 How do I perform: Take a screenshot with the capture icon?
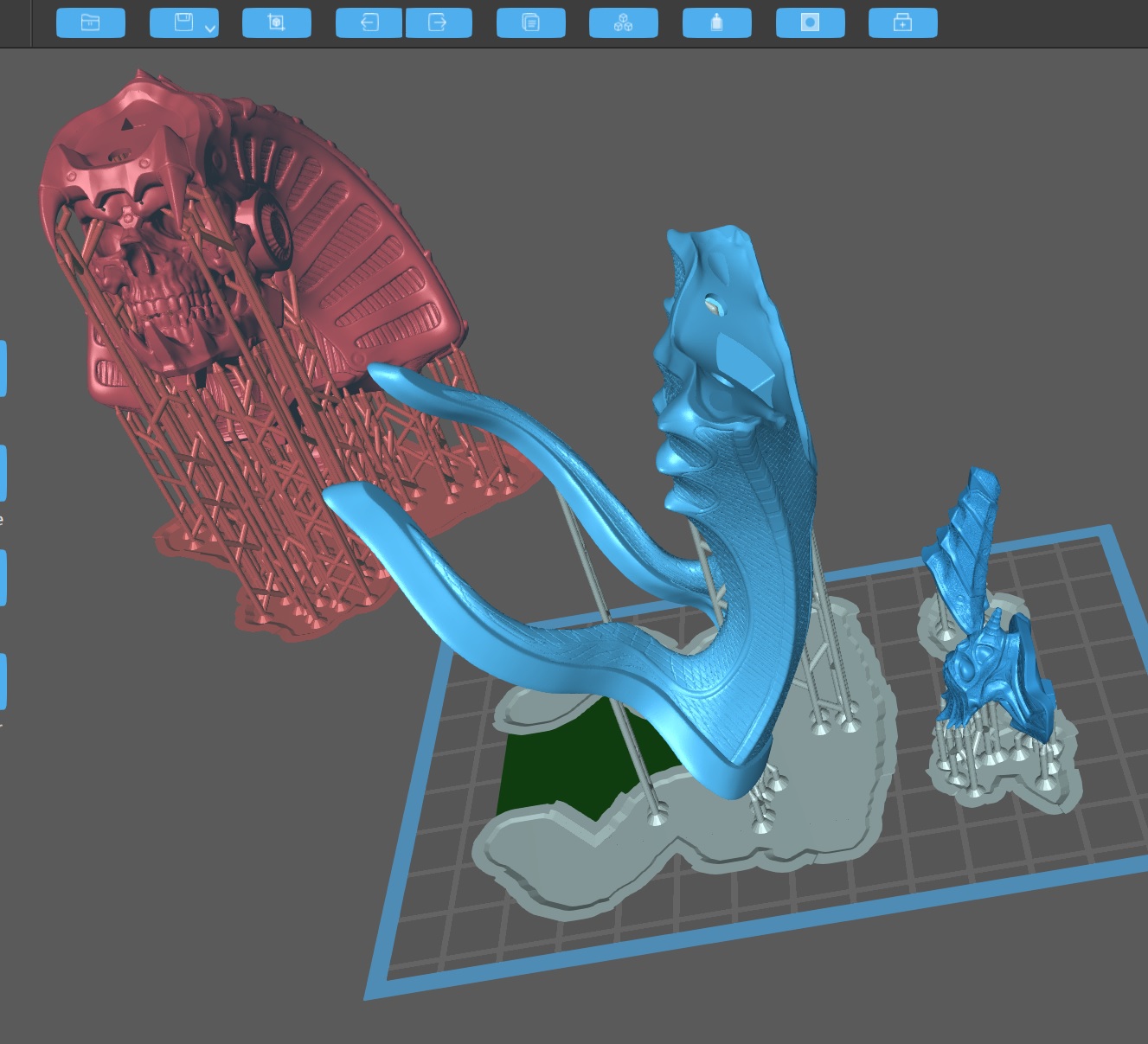click(277, 23)
